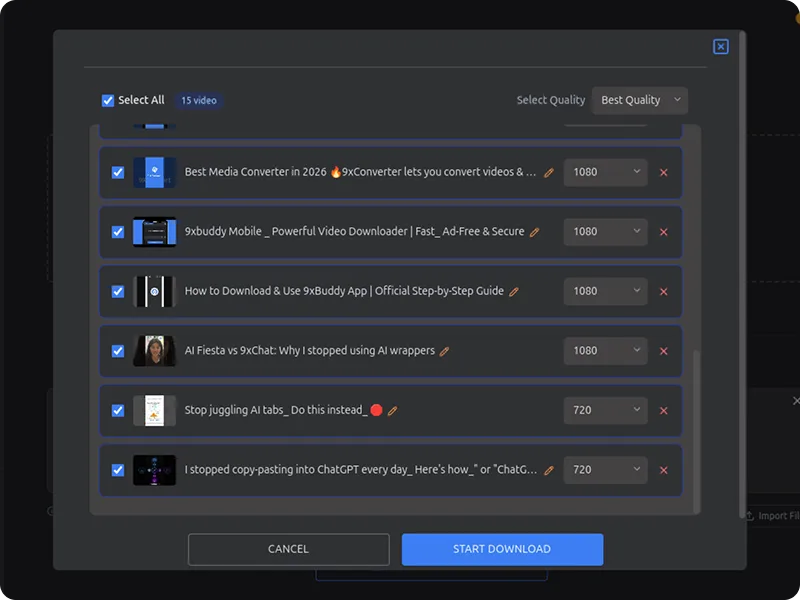Remove the Stop juggling AI tabs video
Screen dimensions: 800x600
point(663,410)
